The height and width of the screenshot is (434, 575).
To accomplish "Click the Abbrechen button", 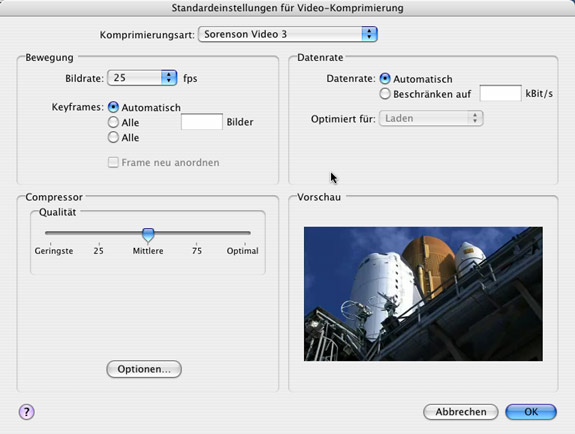I will pos(461,412).
